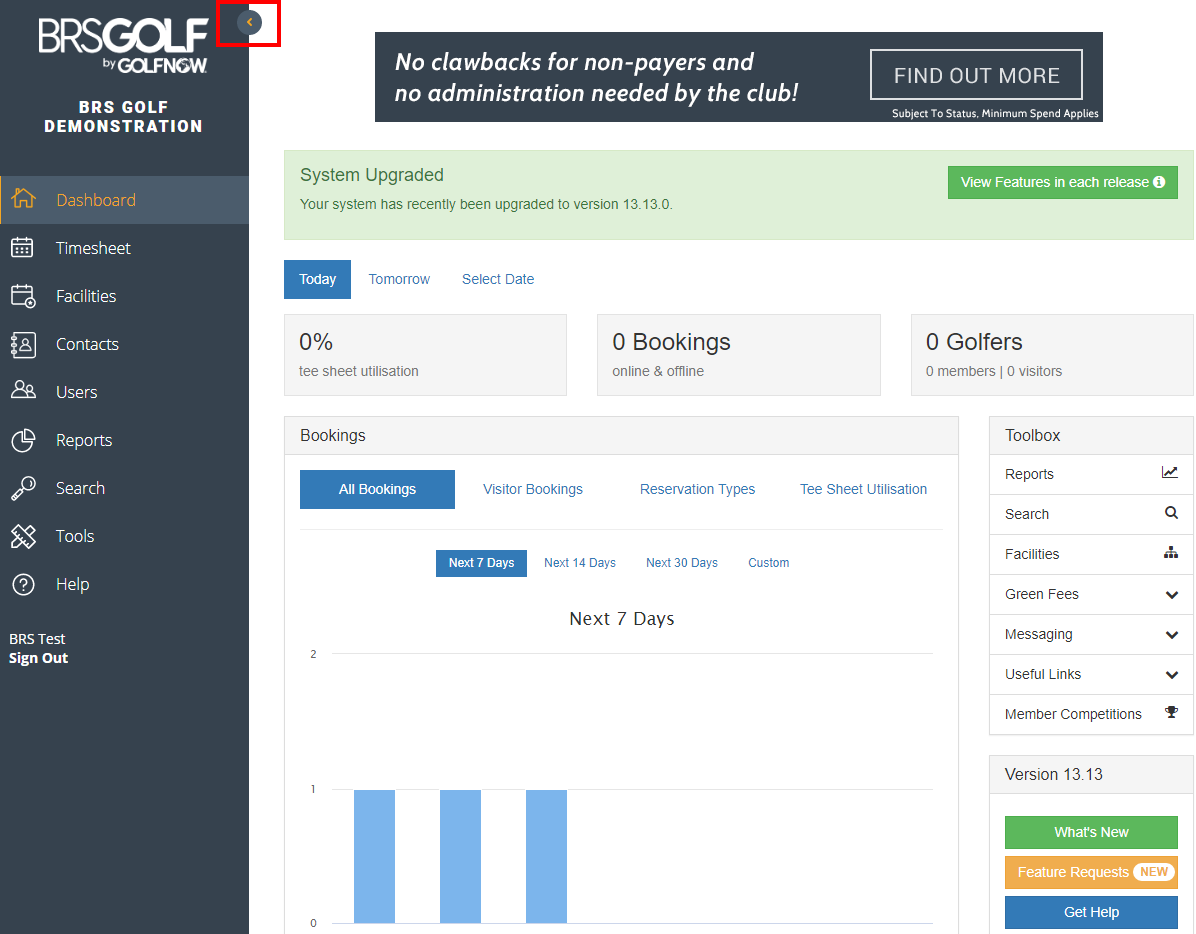Expand Useful Links text in Toolbox
Image resolution: width=1196 pixels, height=934 pixels.
(1043, 674)
